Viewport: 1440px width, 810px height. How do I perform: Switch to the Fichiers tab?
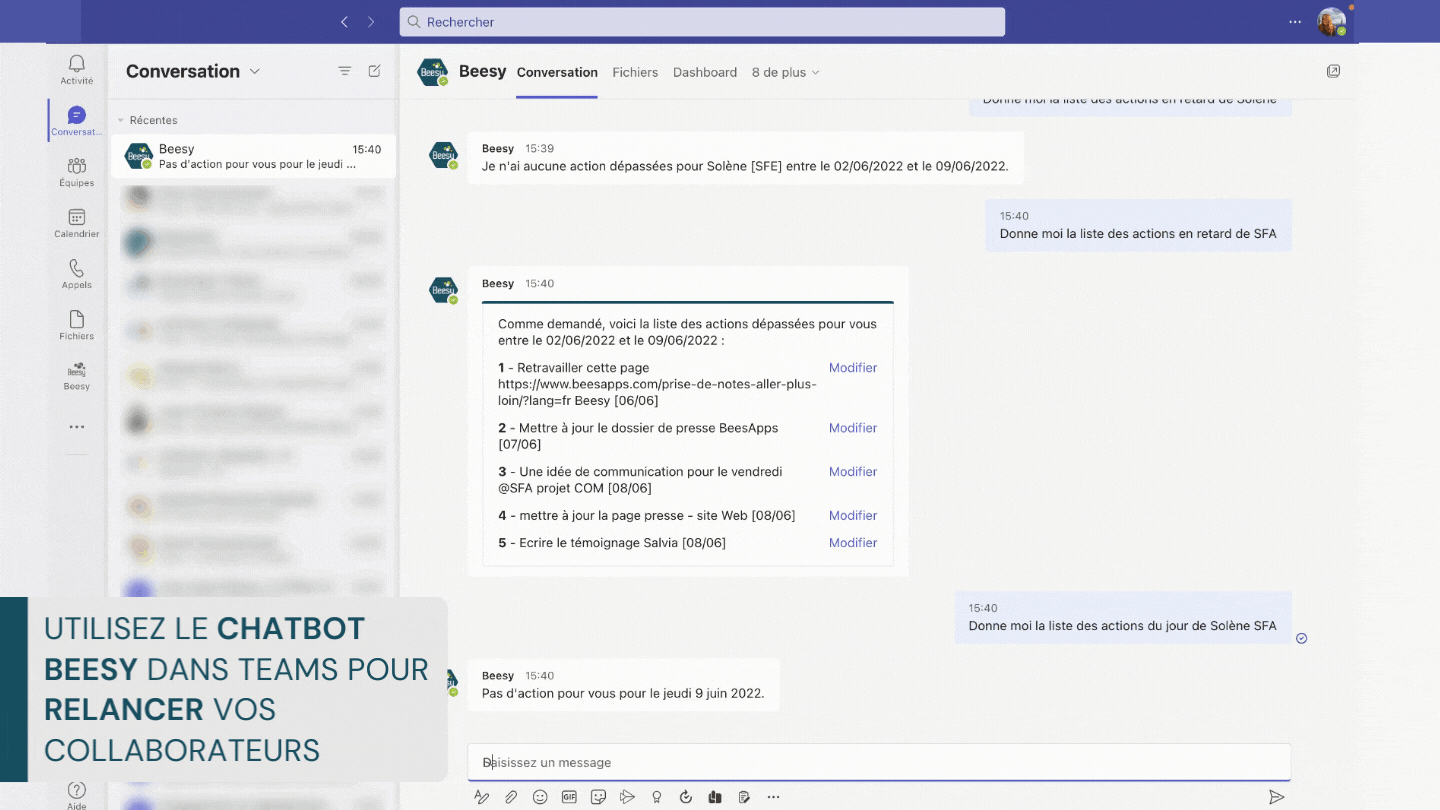pos(635,72)
